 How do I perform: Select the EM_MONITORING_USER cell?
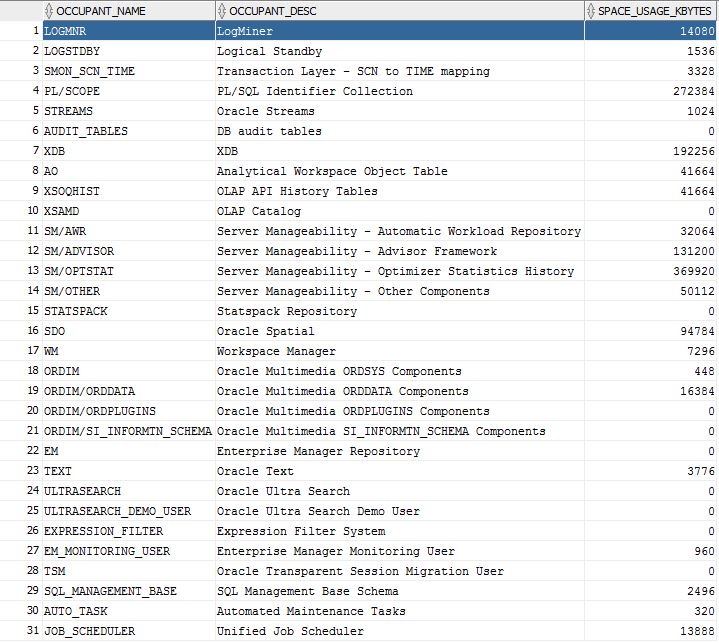129,551
